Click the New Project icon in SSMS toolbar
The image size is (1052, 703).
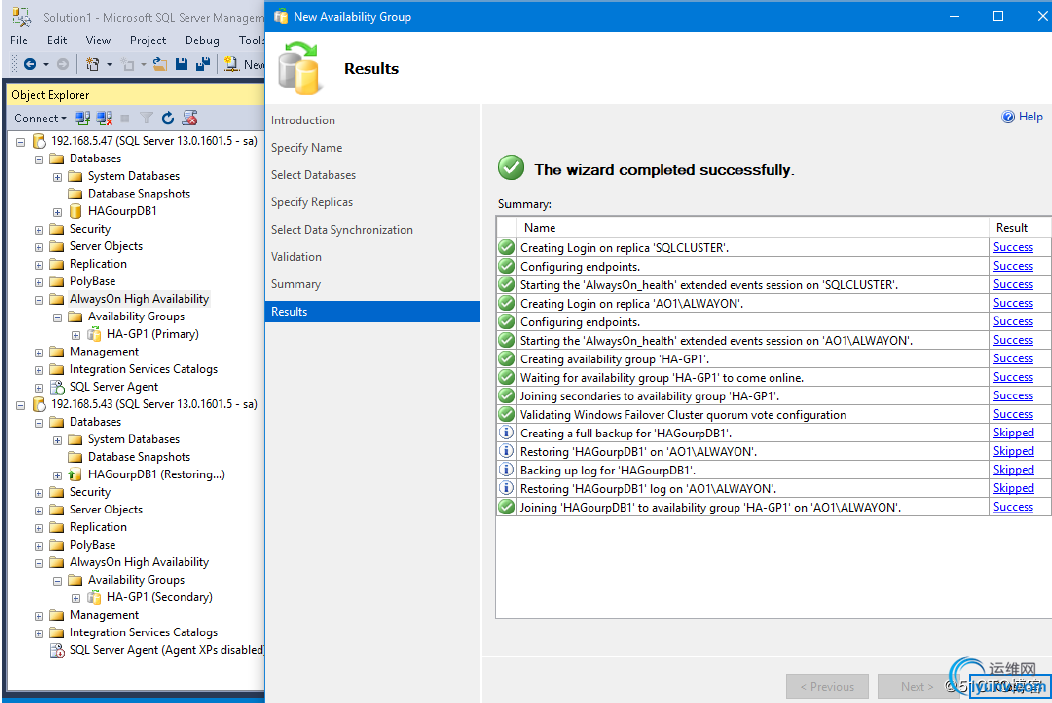tap(93, 64)
